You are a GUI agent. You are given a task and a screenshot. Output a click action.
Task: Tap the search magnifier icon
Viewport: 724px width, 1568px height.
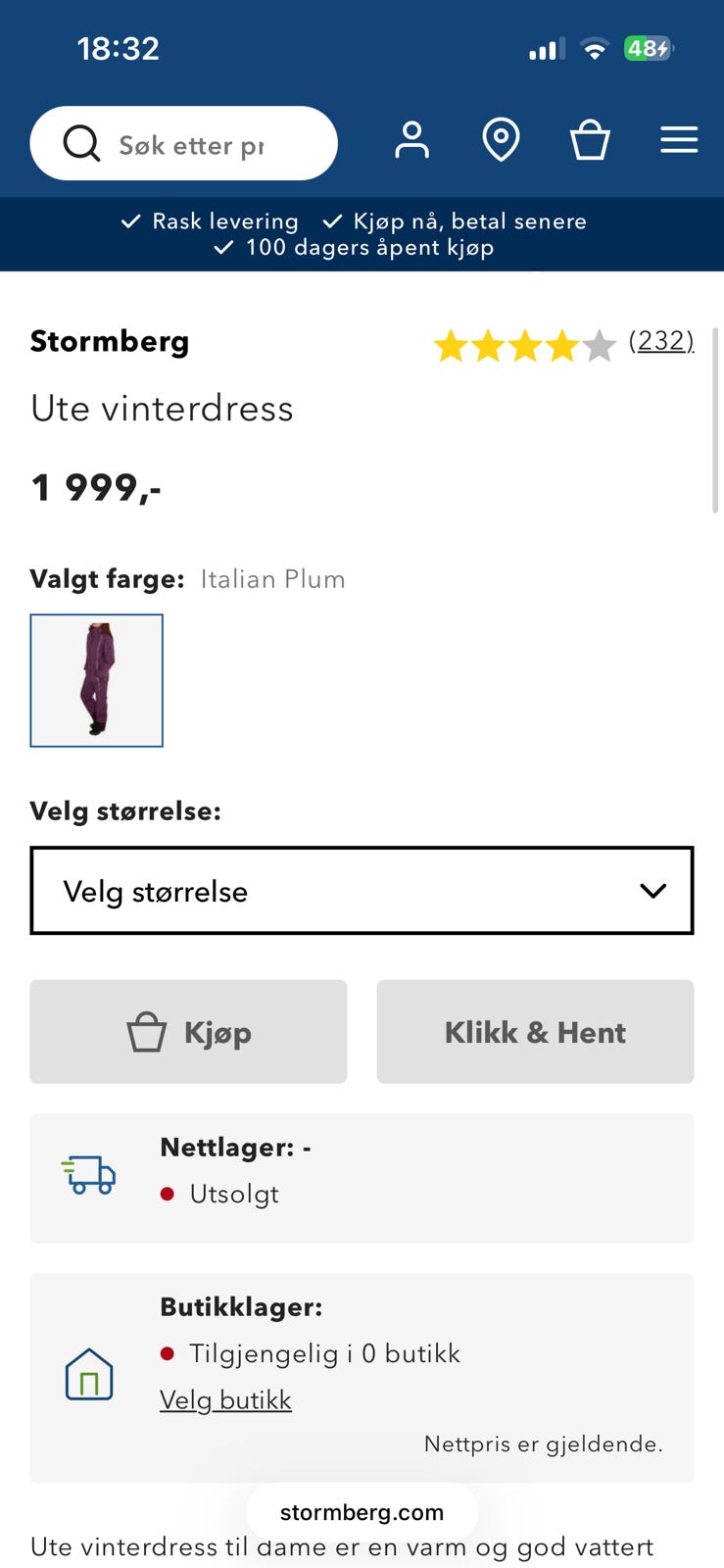81,143
